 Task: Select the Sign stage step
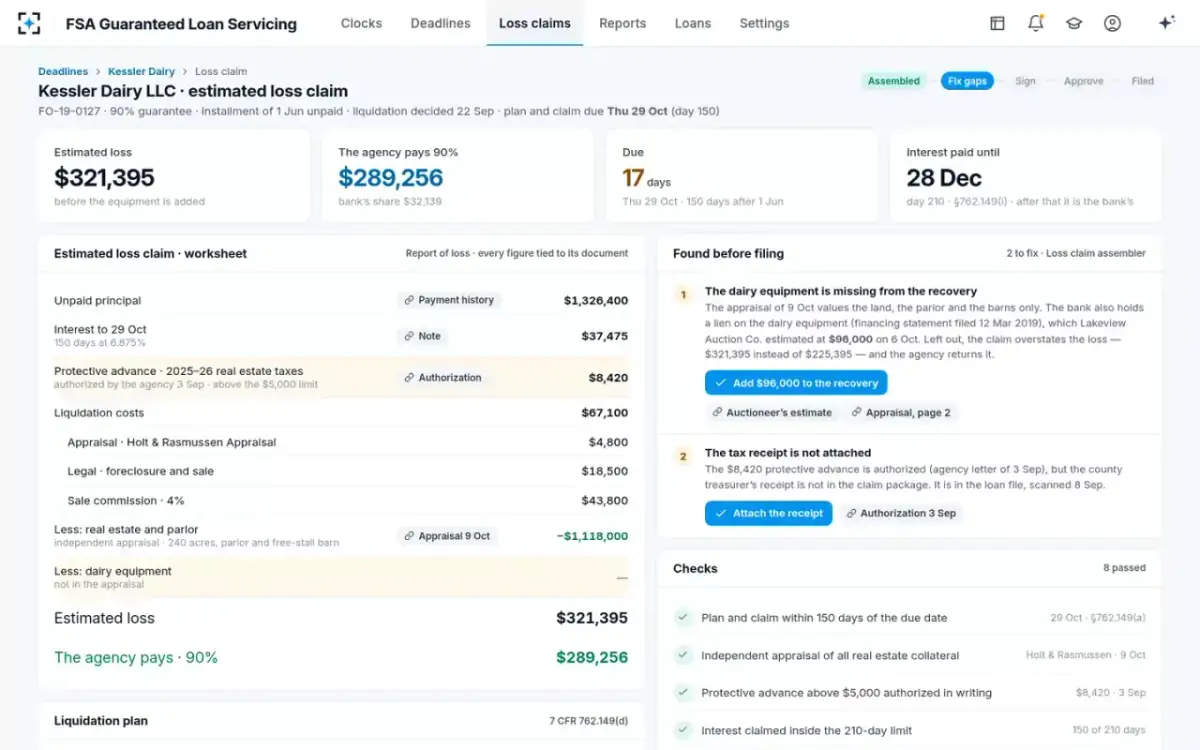pyautogui.click(x=1025, y=81)
